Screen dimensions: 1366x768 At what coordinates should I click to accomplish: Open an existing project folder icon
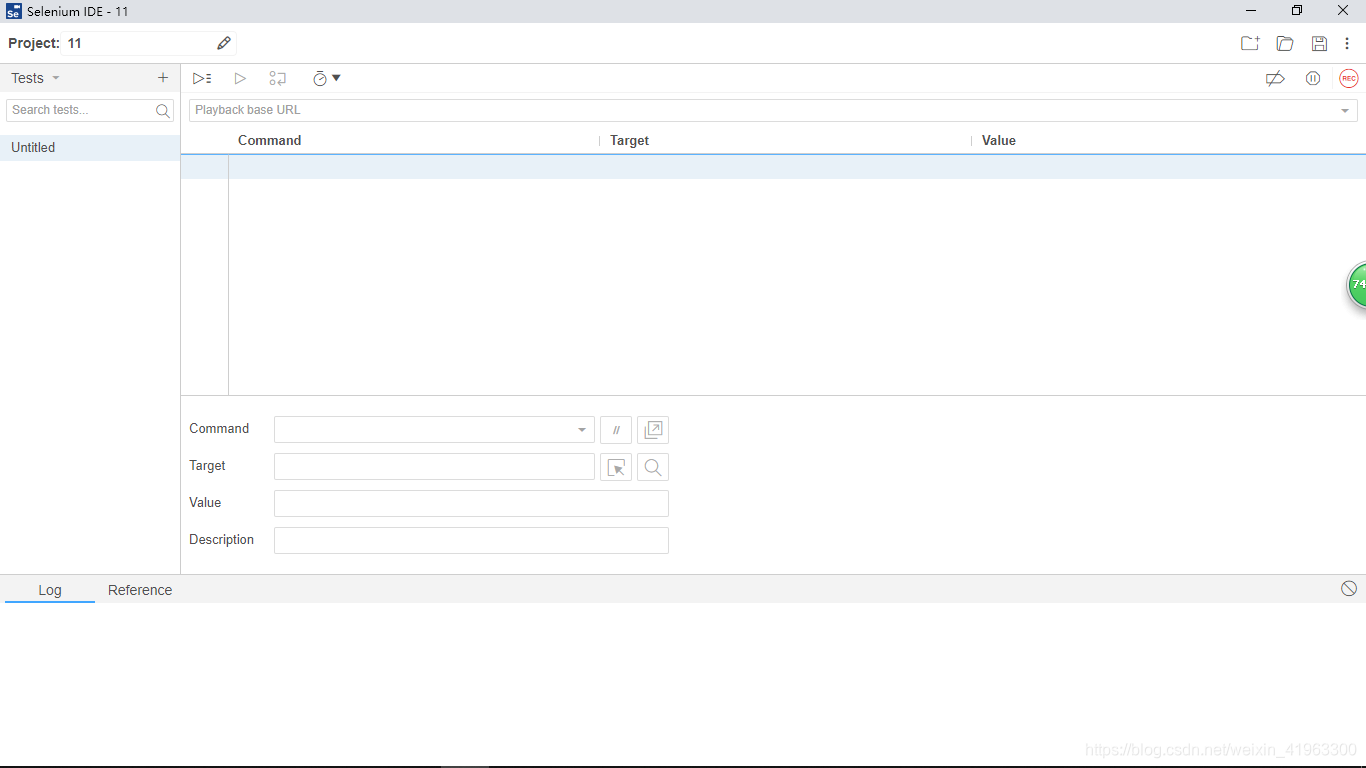point(1285,43)
